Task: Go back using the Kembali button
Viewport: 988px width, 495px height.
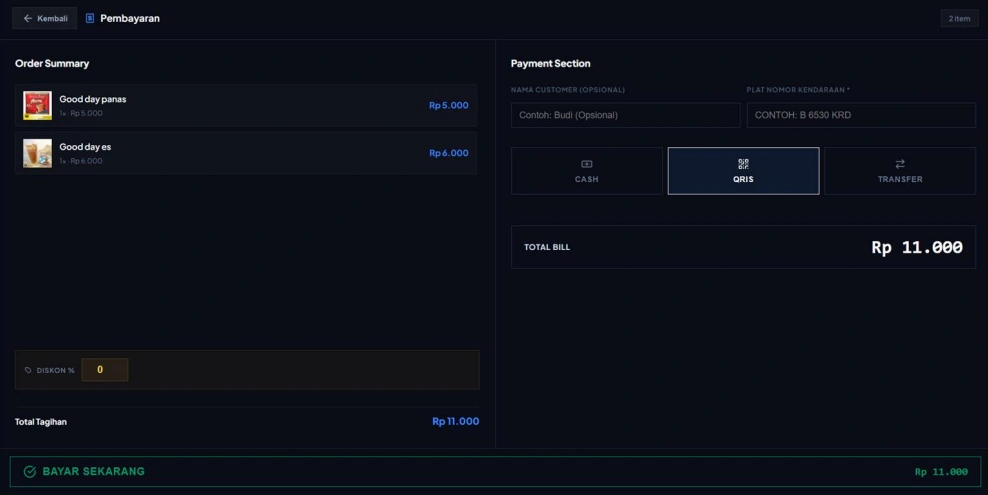Action: pos(45,18)
